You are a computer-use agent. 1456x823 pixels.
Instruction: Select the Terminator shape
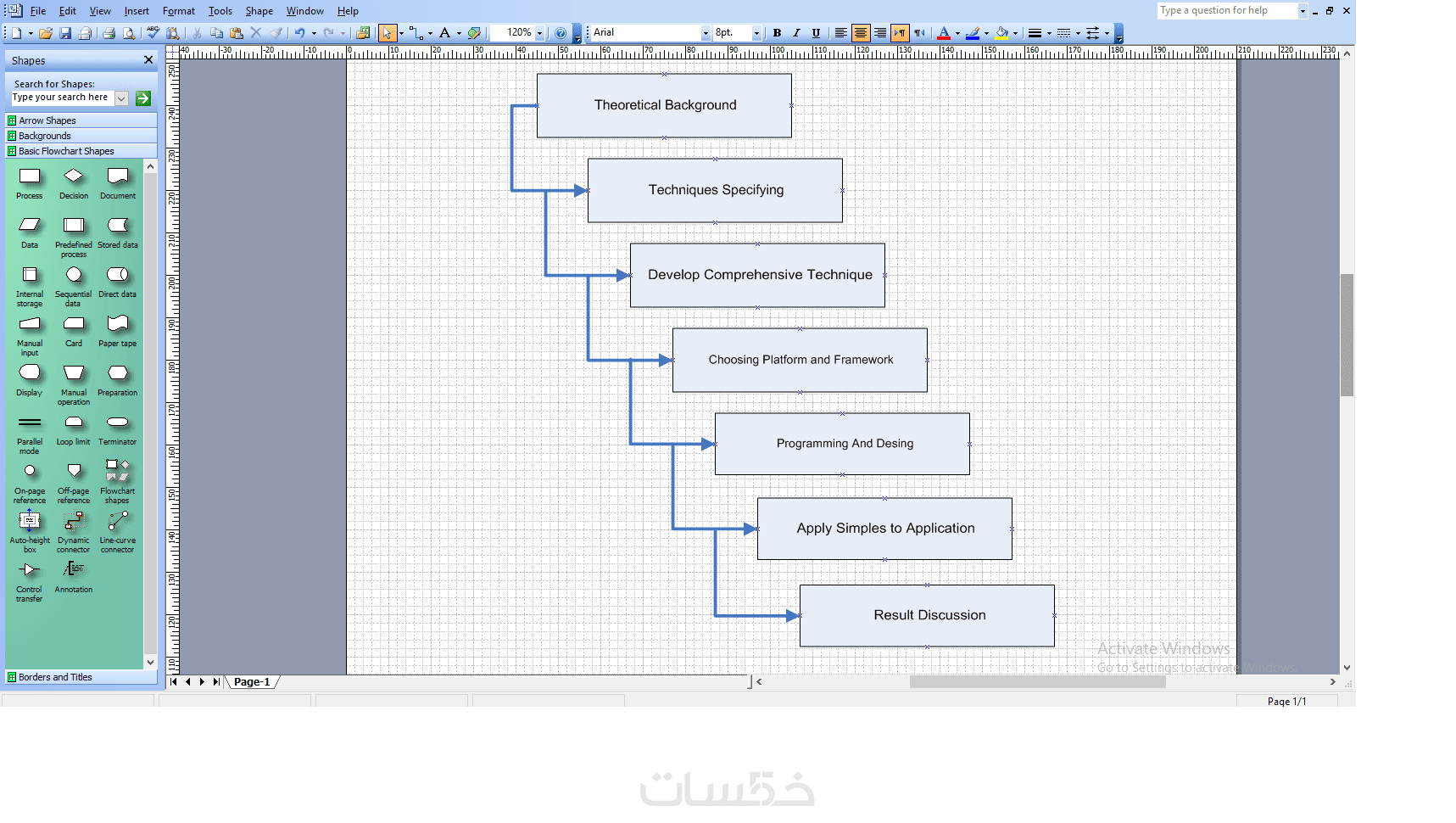pyautogui.click(x=118, y=423)
